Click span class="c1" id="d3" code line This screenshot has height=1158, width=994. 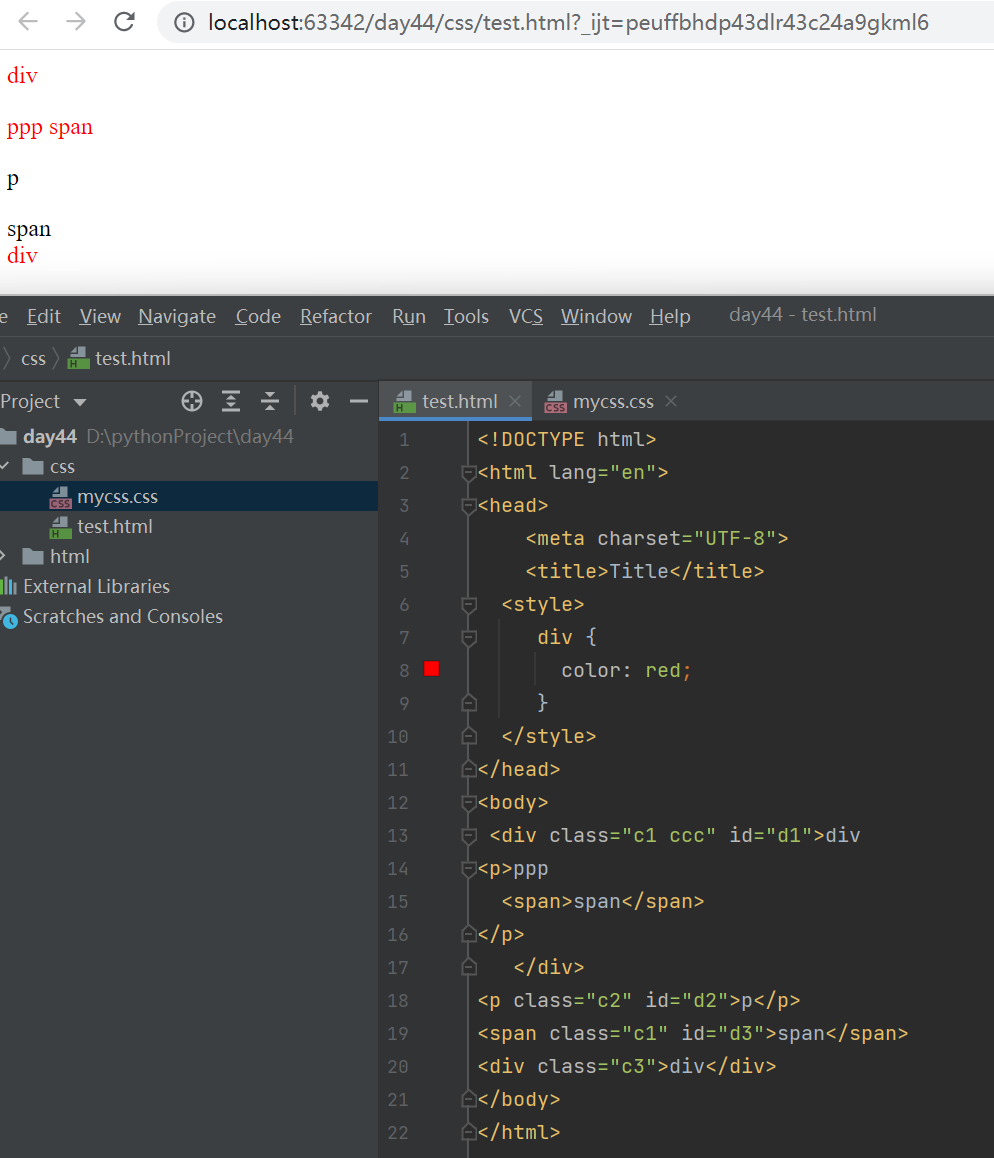693,1033
